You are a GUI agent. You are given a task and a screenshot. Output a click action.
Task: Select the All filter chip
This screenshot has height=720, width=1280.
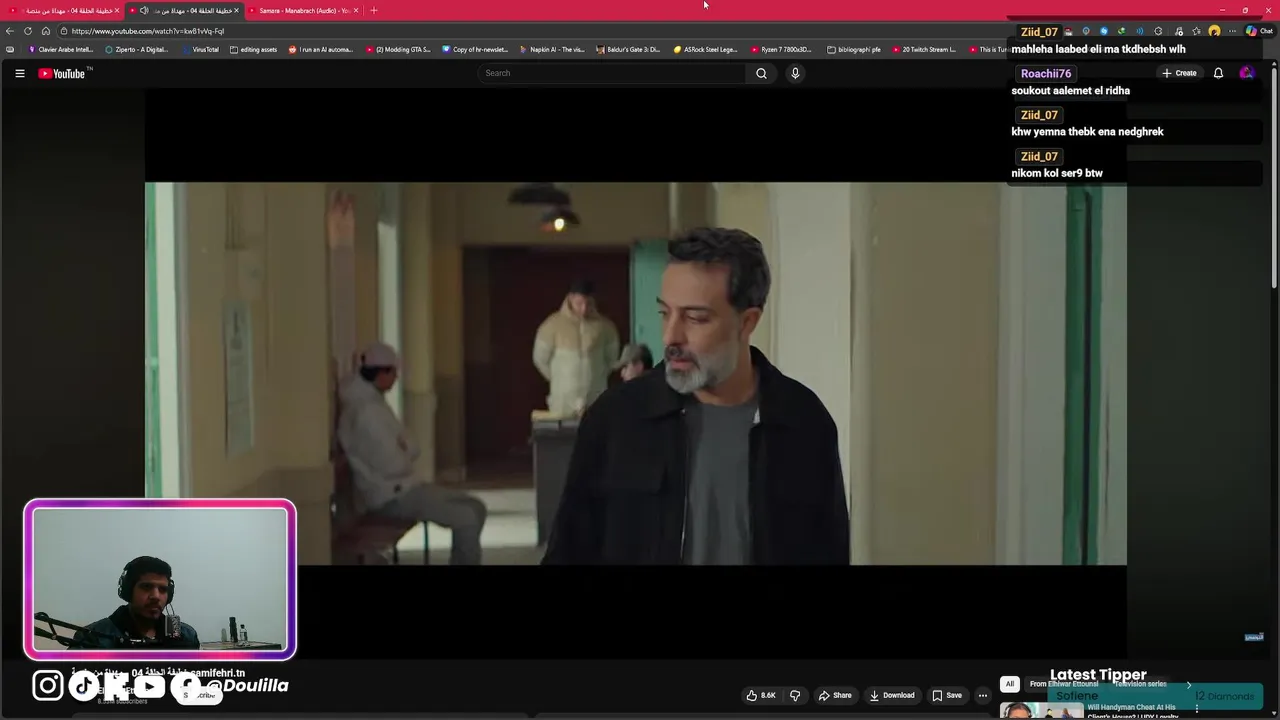tap(1010, 684)
